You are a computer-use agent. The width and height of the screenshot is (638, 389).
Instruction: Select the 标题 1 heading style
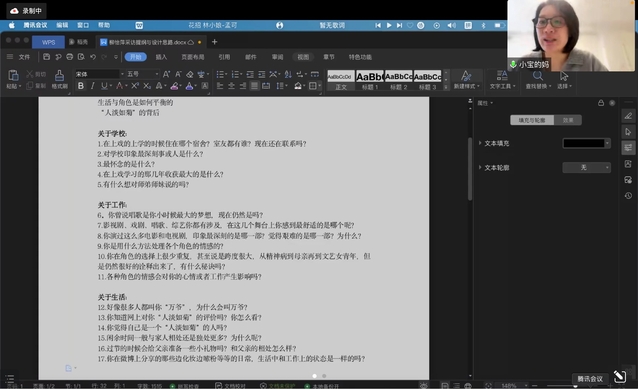tap(370, 80)
